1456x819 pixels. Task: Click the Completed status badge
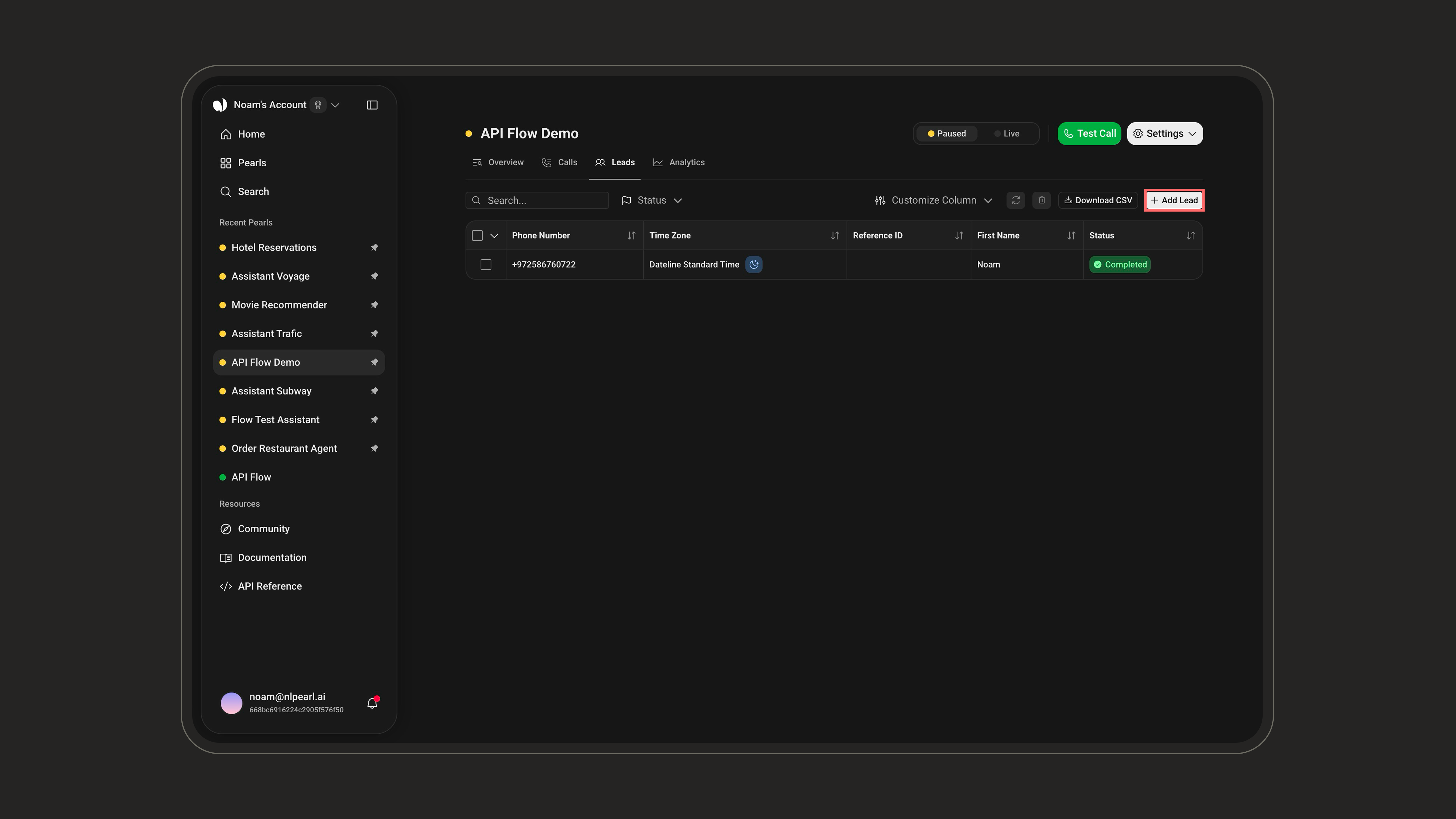pos(1120,264)
